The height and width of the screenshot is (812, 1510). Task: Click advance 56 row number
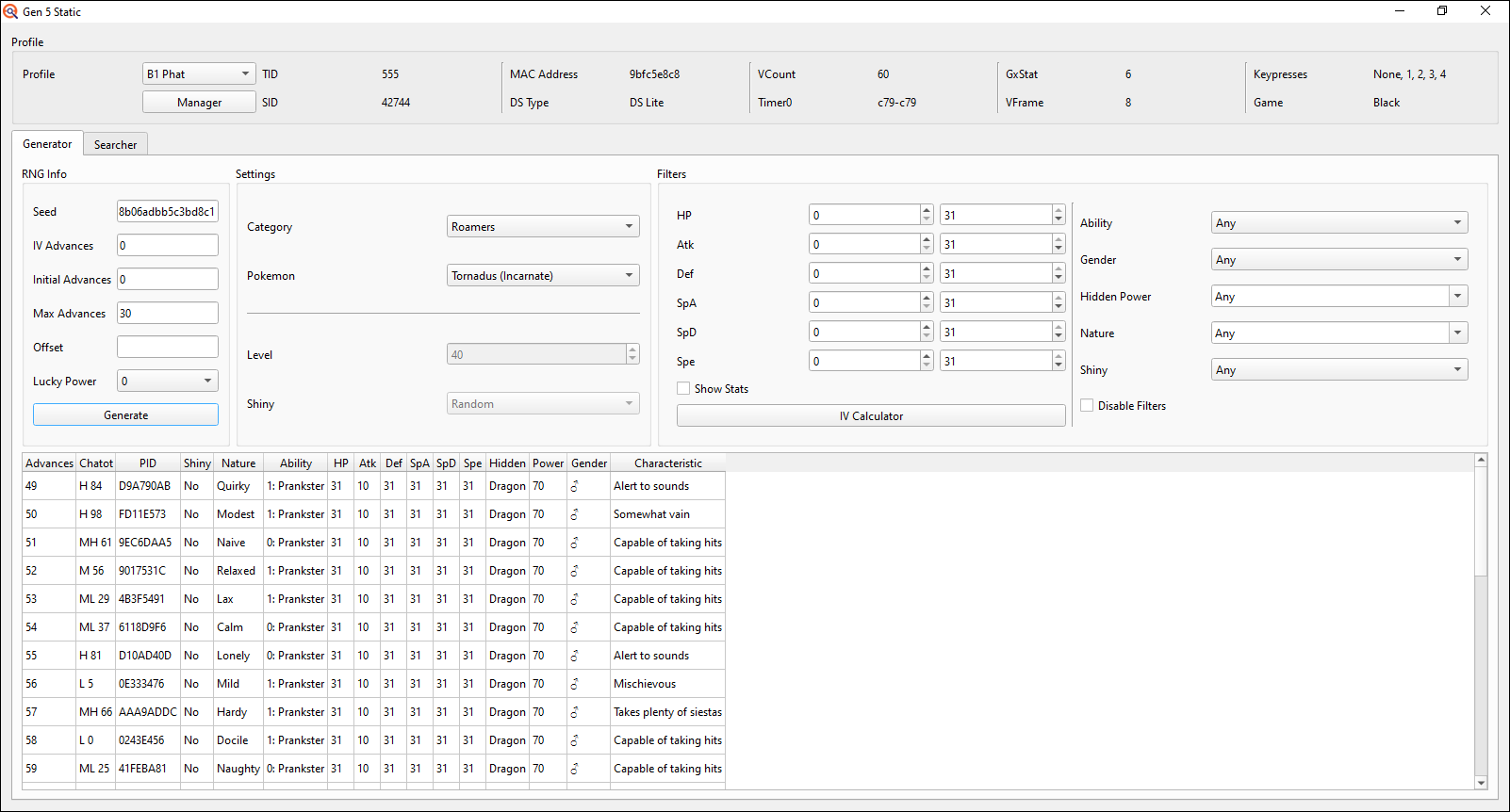49,684
